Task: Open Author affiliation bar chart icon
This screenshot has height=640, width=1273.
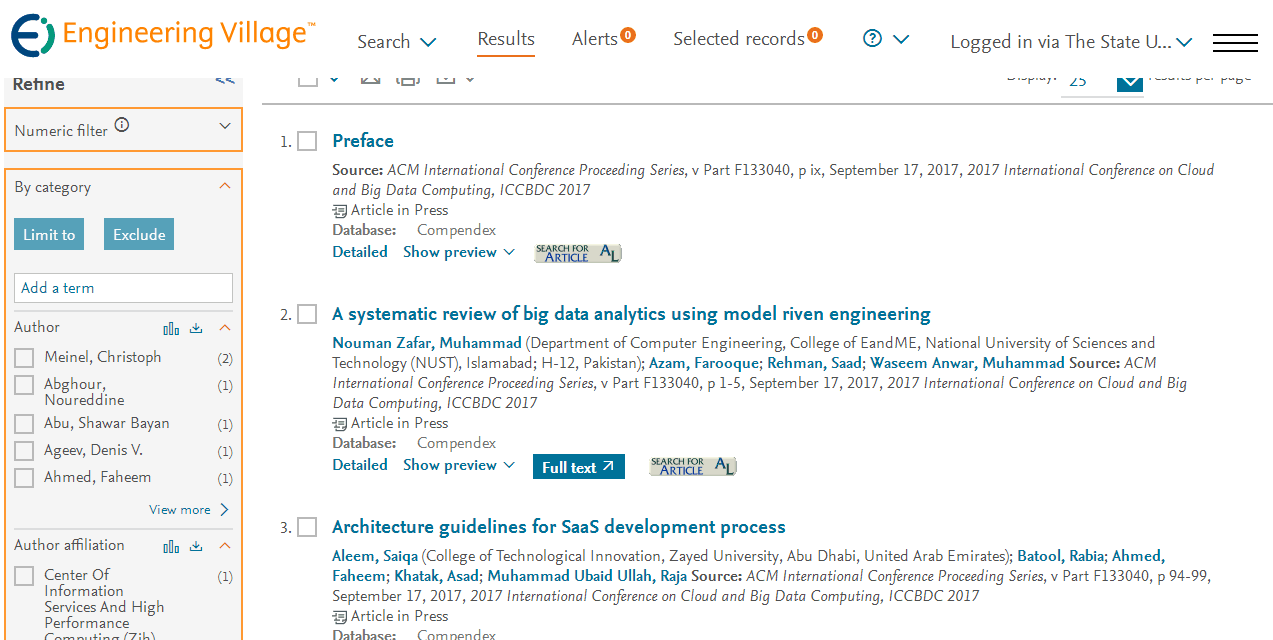Action: (171, 546)
